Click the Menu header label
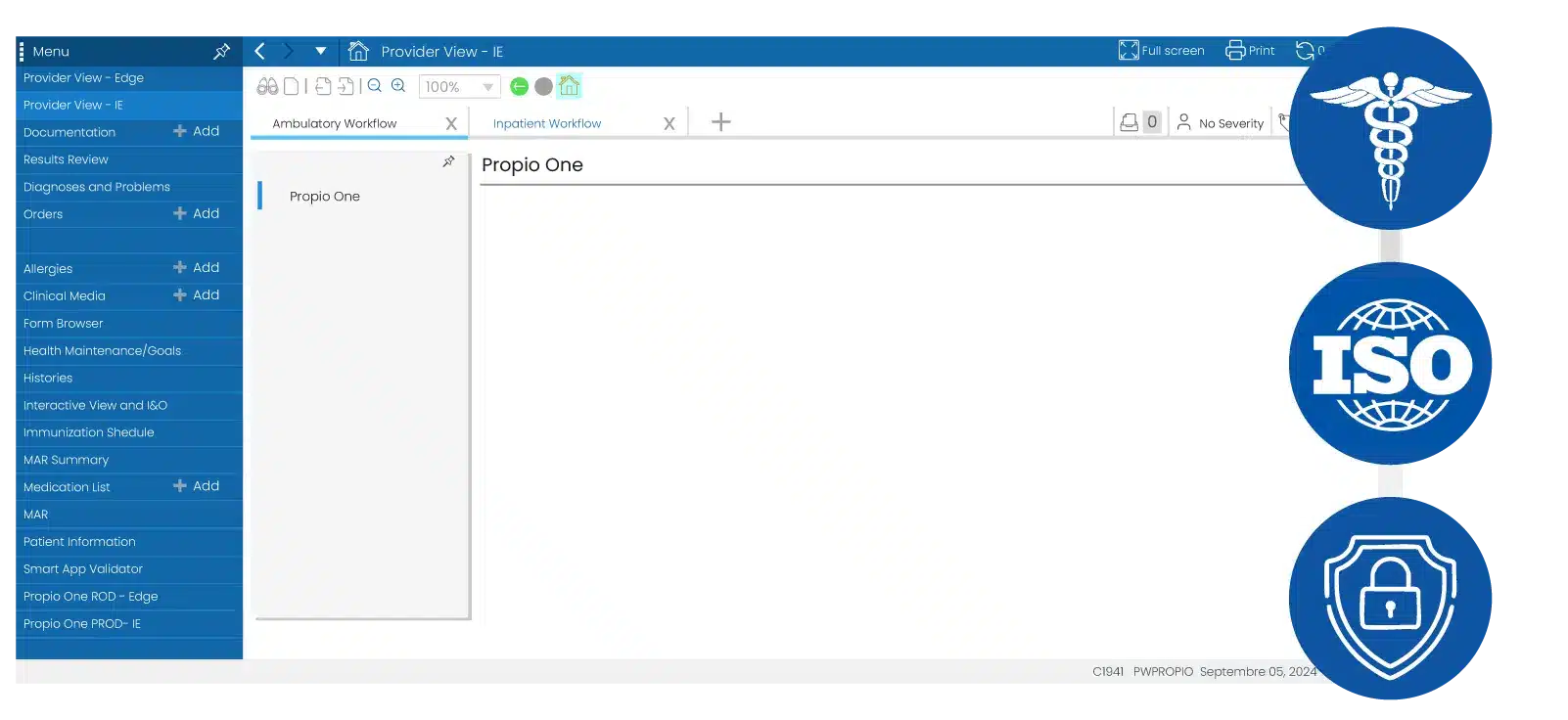The width and height of the screenshot is (1568, 720). (x=51, y=52)
